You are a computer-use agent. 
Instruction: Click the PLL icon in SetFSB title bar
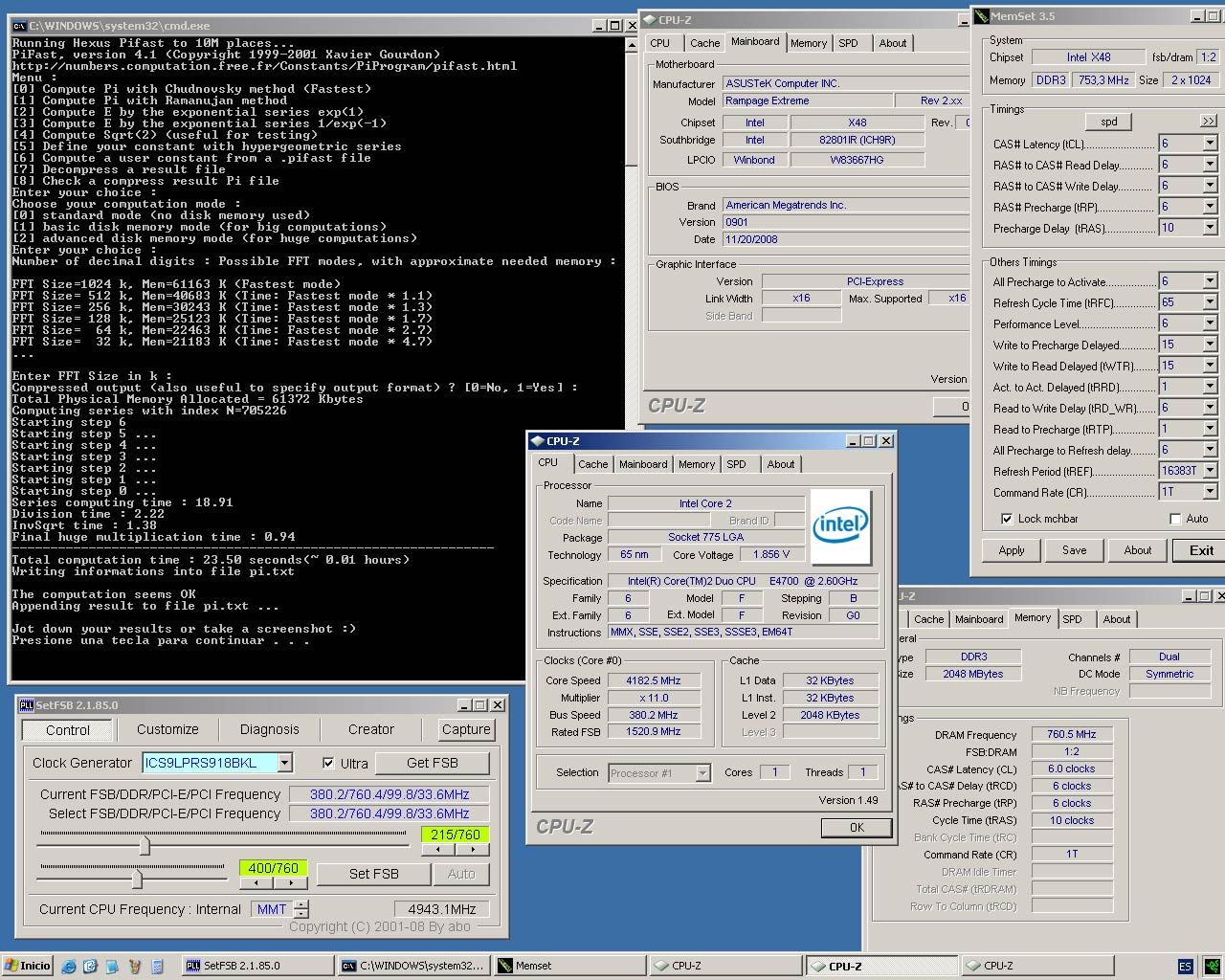pos(27,705)
